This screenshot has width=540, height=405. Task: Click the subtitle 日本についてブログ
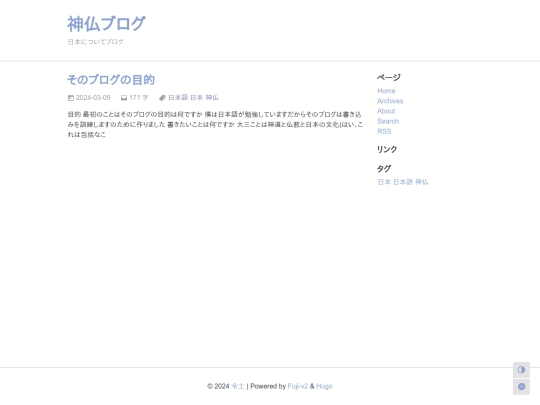(x=95, y=42)
